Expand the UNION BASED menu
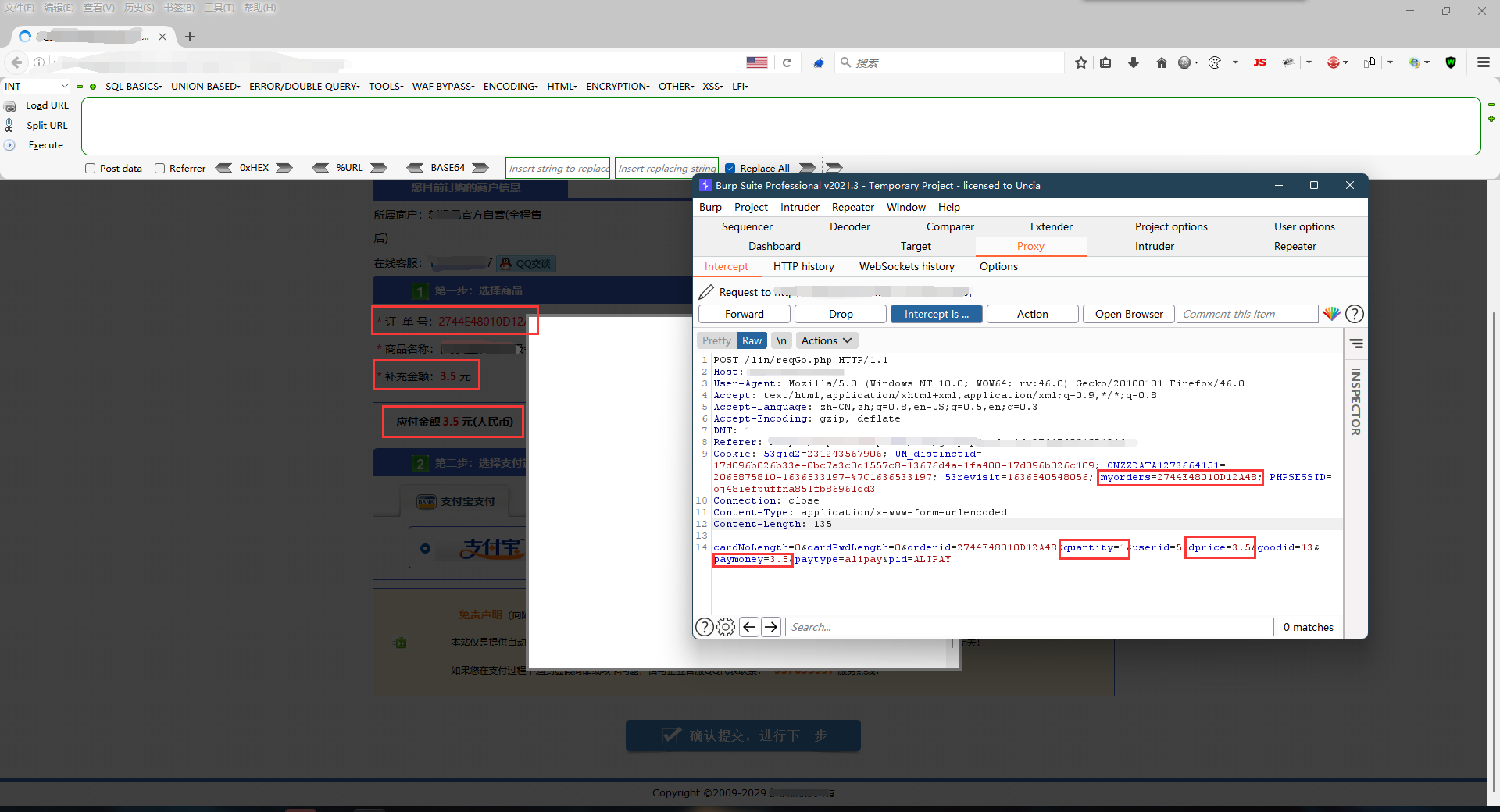 pos(205,87)
